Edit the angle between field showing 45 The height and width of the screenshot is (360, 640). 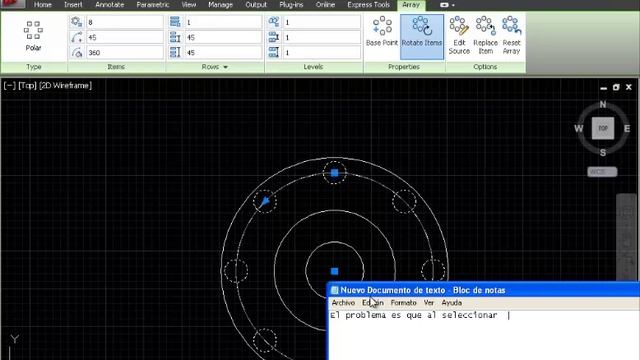[x=124, y=38]
